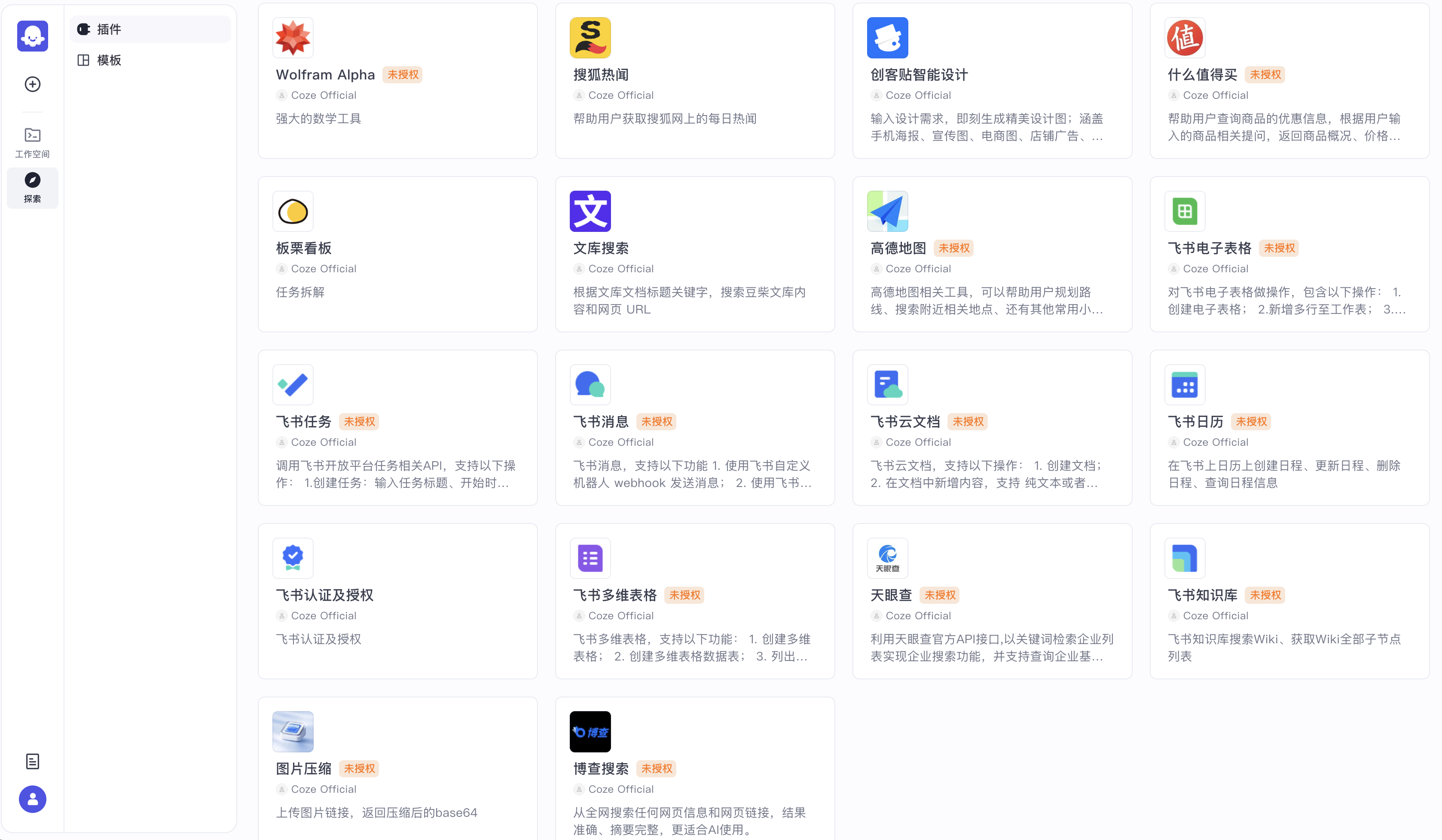1442x840 pixels.
Task: Click 未授权 badge on 博查搜索
Action: click(x=657, y=769)
